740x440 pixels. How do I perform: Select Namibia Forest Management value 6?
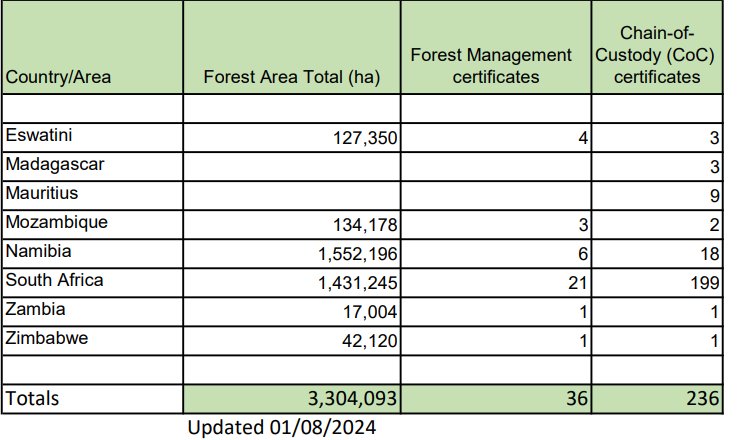coord(583,254)
